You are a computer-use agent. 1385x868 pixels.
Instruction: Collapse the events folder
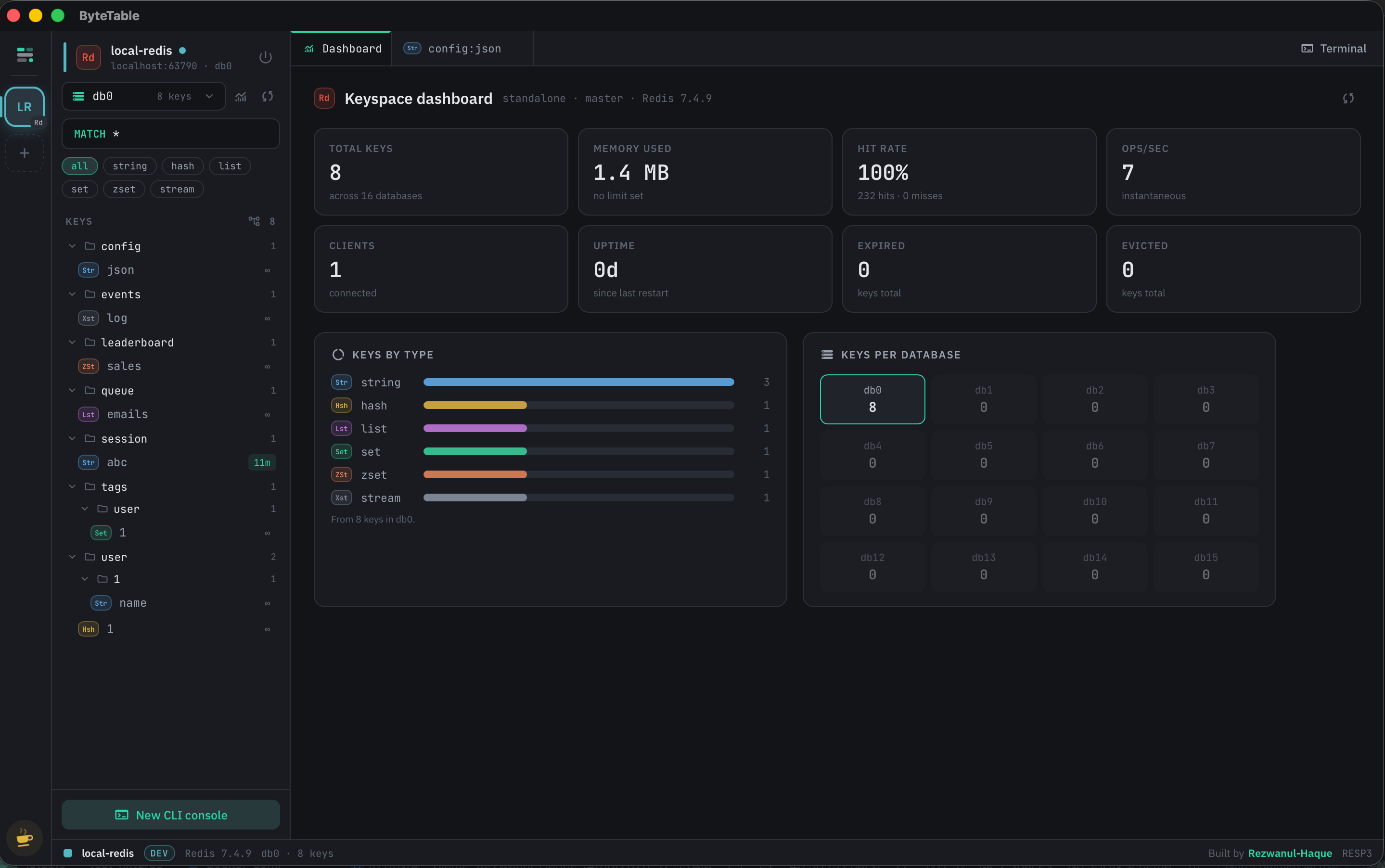click(x=72, y=294)
